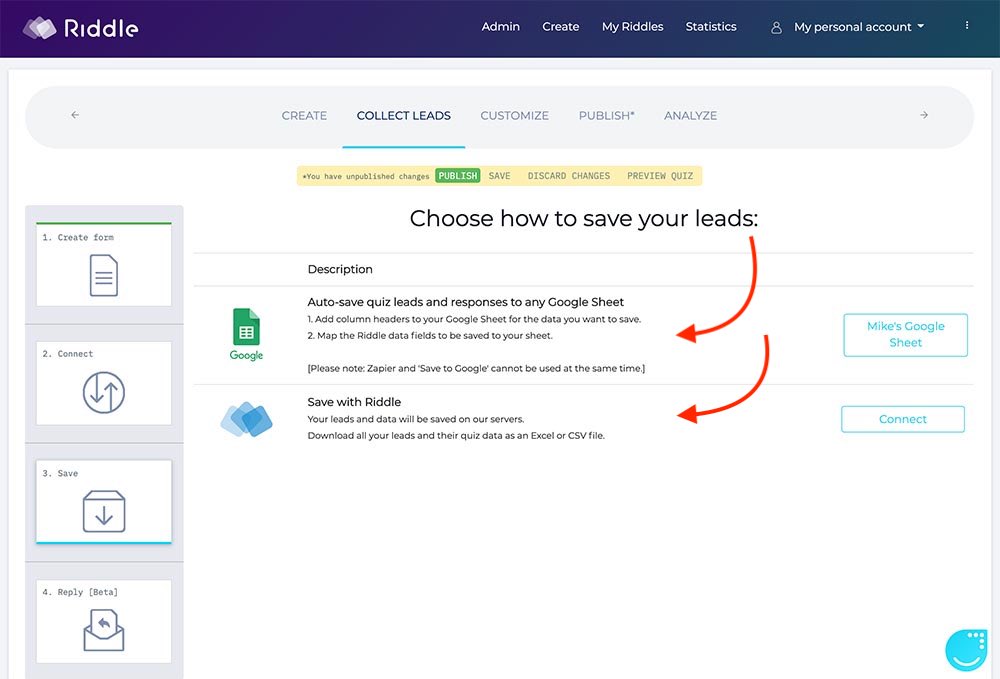This screenshot has height=679, width=1000.
Task: Click the '2. Connect' label
Action: coord(68,354)
